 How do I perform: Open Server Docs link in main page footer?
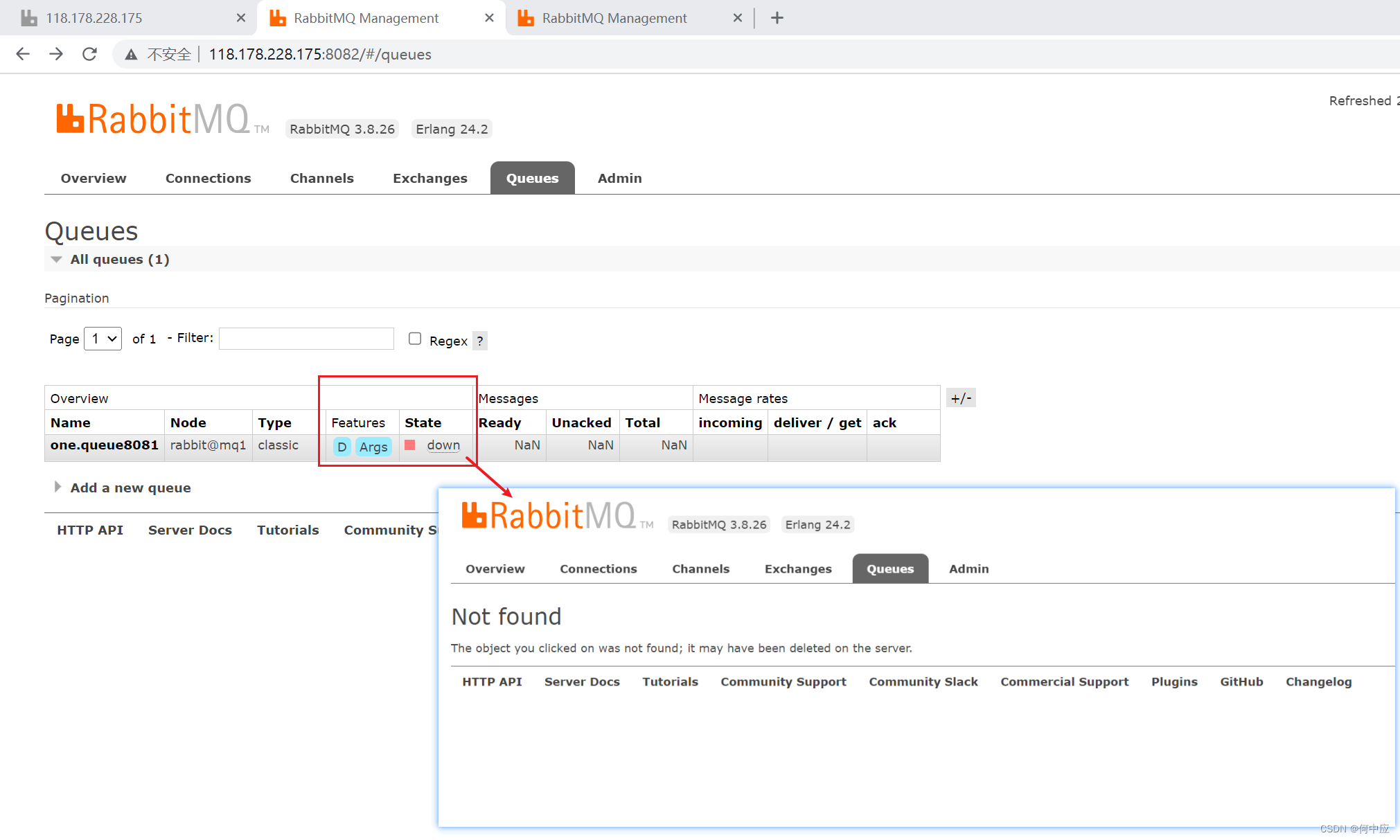[x=190, y=530]
